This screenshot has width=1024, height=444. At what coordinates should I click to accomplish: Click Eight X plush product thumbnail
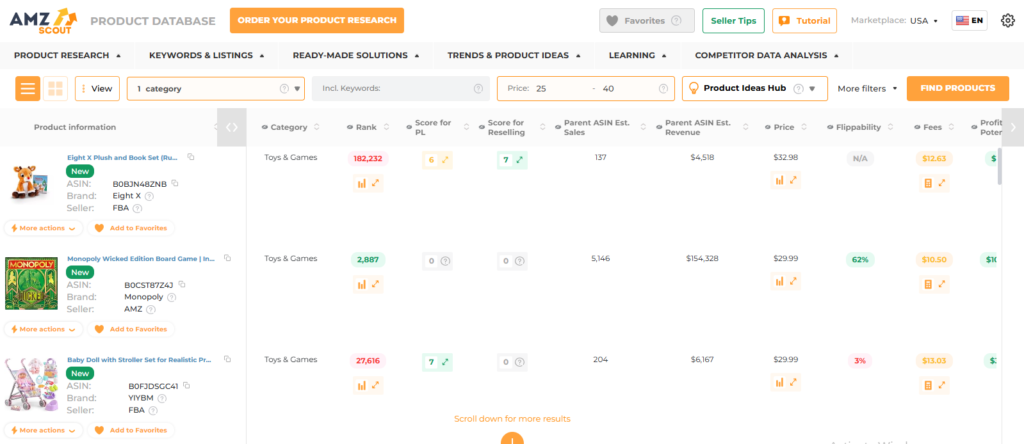point(30,182)
